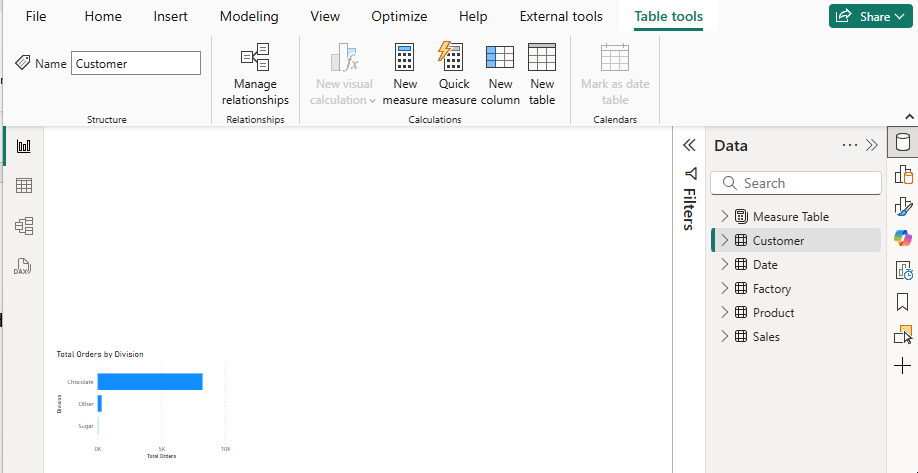918x473 pixels.
Task: Collapse the ribbon with the up chevron
Action: (x=909, y=116)
